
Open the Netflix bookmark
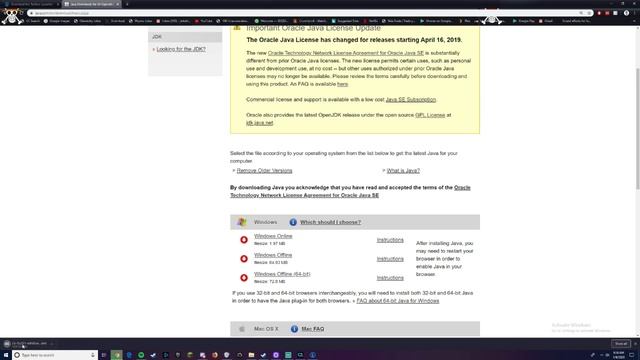[371, 21]
